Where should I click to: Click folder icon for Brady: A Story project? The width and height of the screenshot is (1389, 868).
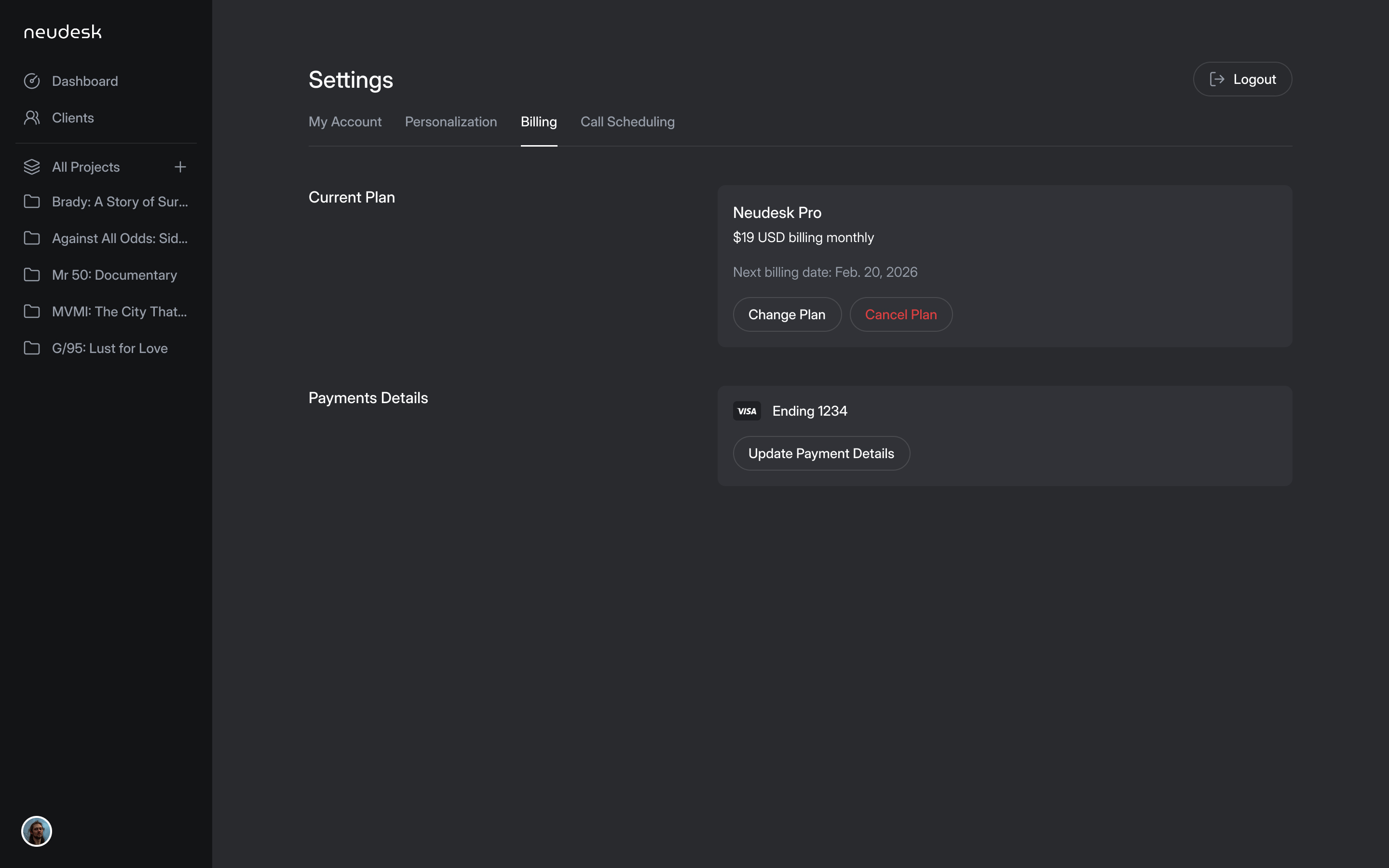pyautogui.click(x=32, y=202)
